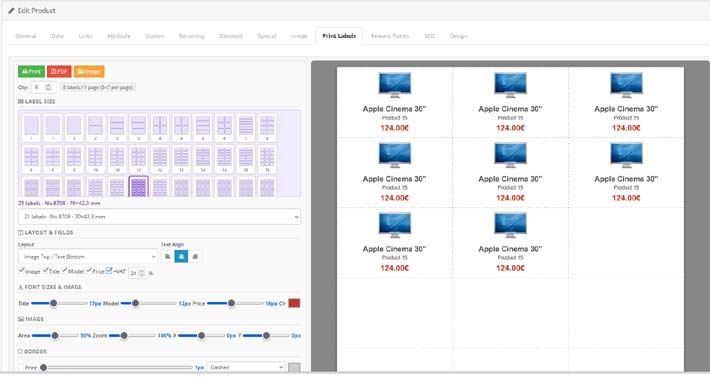This screenshot has width=710, height=380.
Task: Switch to the SEO tab
Action: coord(429,36)
